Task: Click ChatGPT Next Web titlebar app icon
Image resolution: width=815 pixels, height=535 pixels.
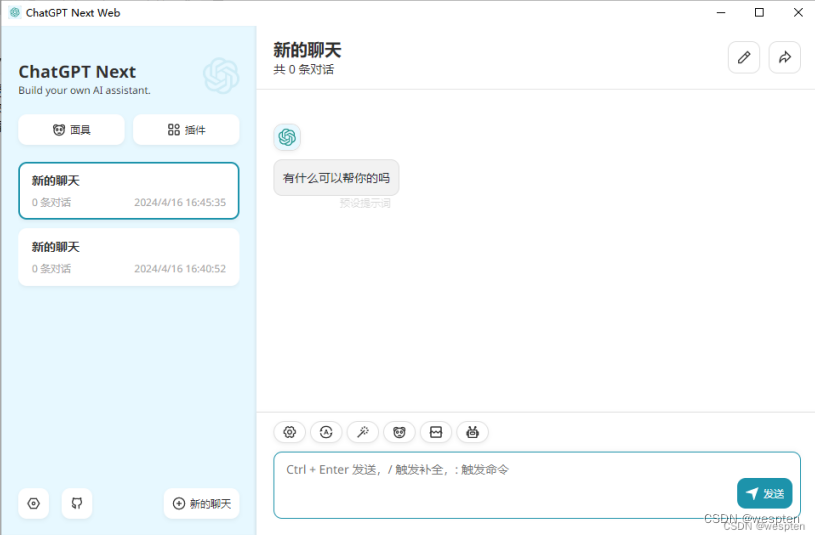Action: [x=15, y=12]
